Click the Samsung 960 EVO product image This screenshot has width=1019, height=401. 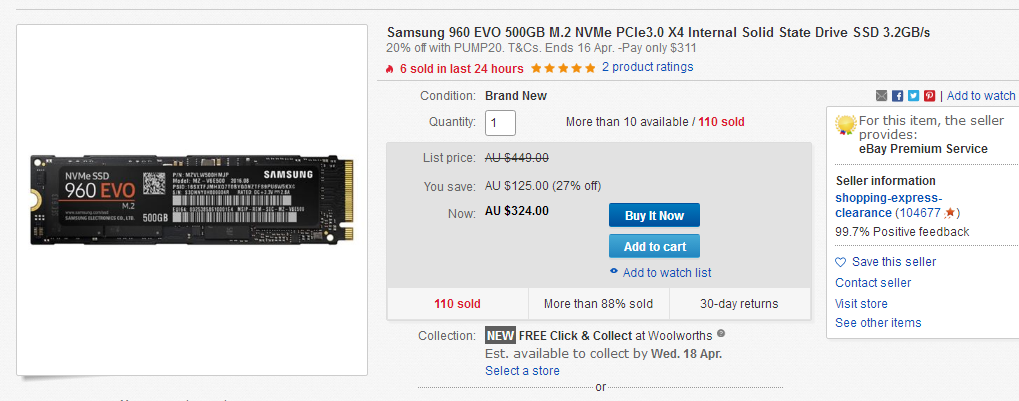tap(192, 200)
